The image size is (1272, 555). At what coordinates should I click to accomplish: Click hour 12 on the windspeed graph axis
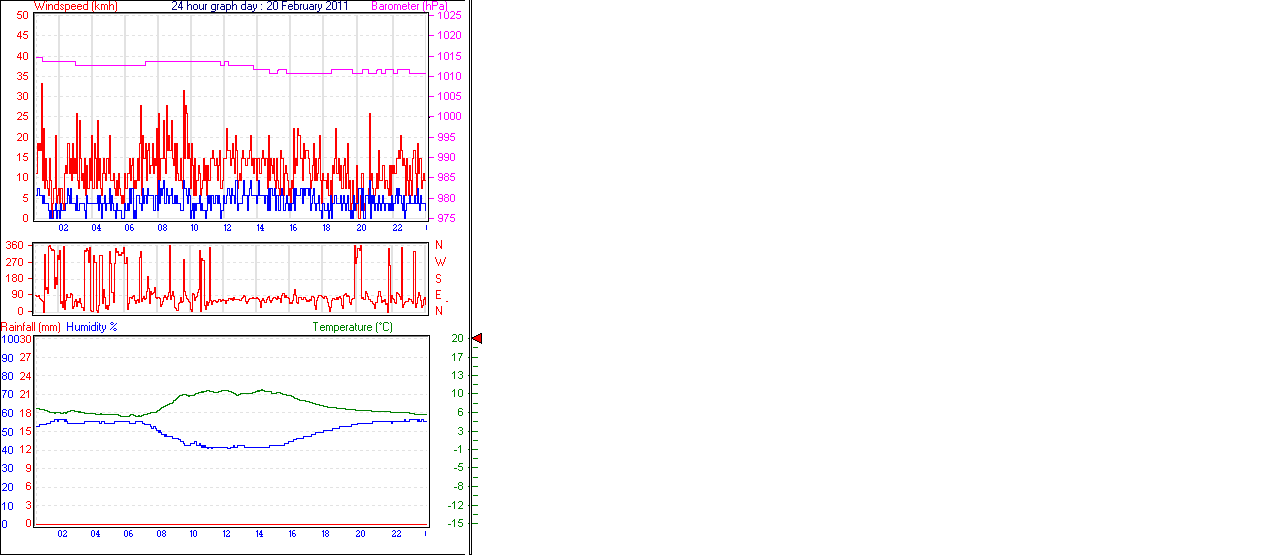(x=227, y=228)
